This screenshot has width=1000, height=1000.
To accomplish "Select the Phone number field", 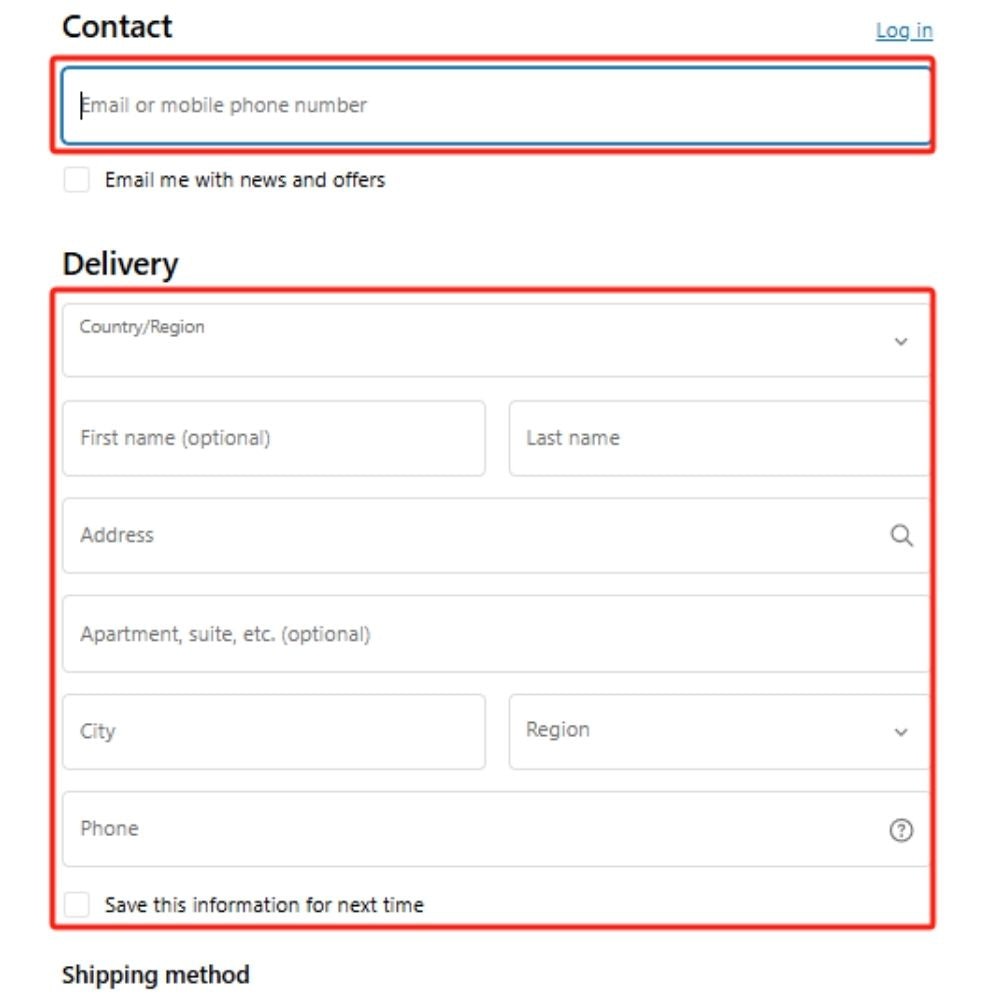I will (470, 829).
